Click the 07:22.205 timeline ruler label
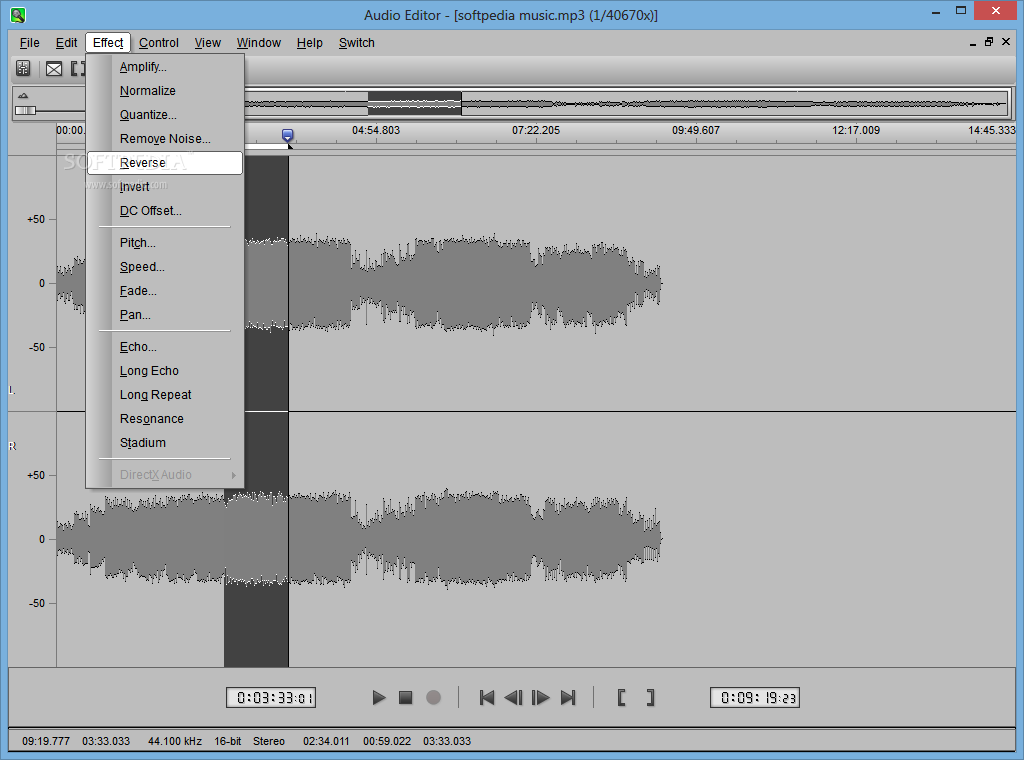This screenshot has width=1024, height=760. pos(536,131)
